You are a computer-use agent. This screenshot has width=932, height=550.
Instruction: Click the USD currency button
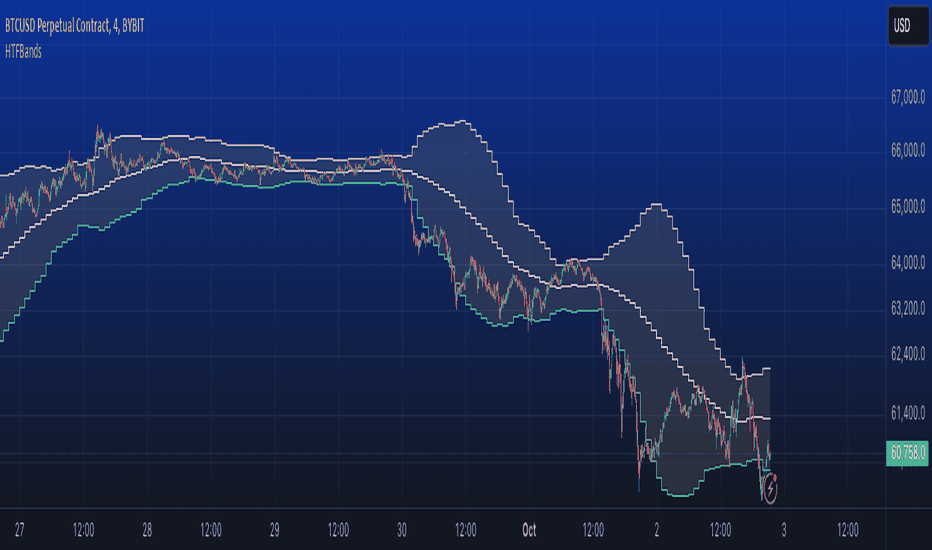pyautogui.click(x=908, y=26)
